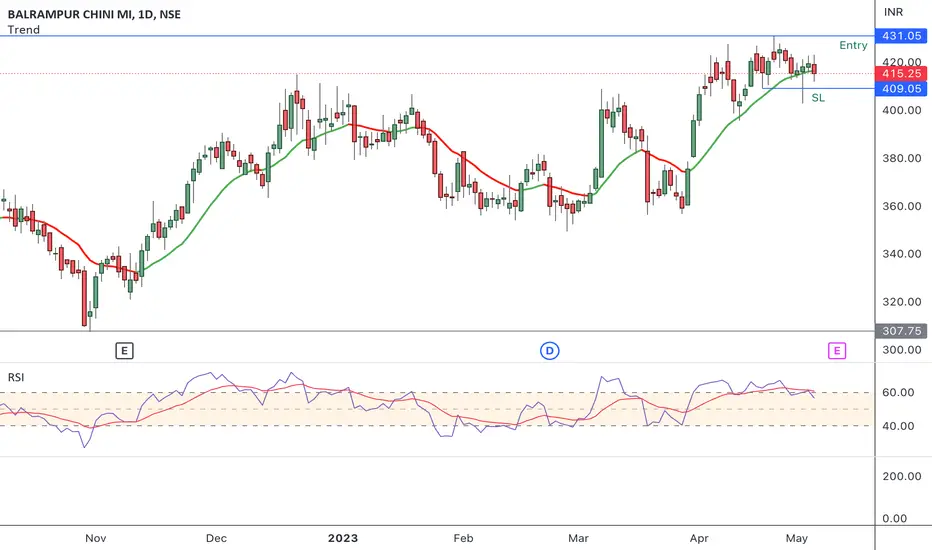Click the blue D dividend marker
This screenshot has height=550, width=932.
pyautogui.click(x=550, y=351)
